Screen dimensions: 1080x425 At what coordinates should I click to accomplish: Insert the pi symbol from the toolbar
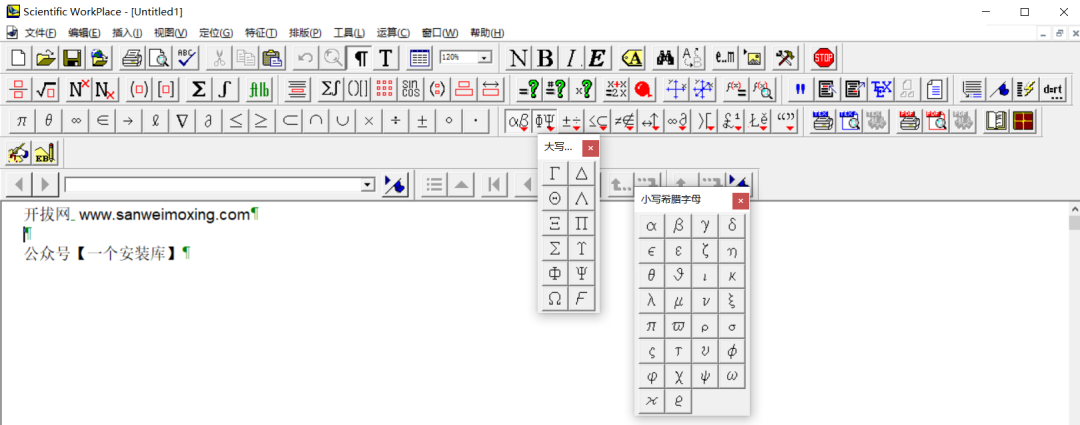coord(22,121)
